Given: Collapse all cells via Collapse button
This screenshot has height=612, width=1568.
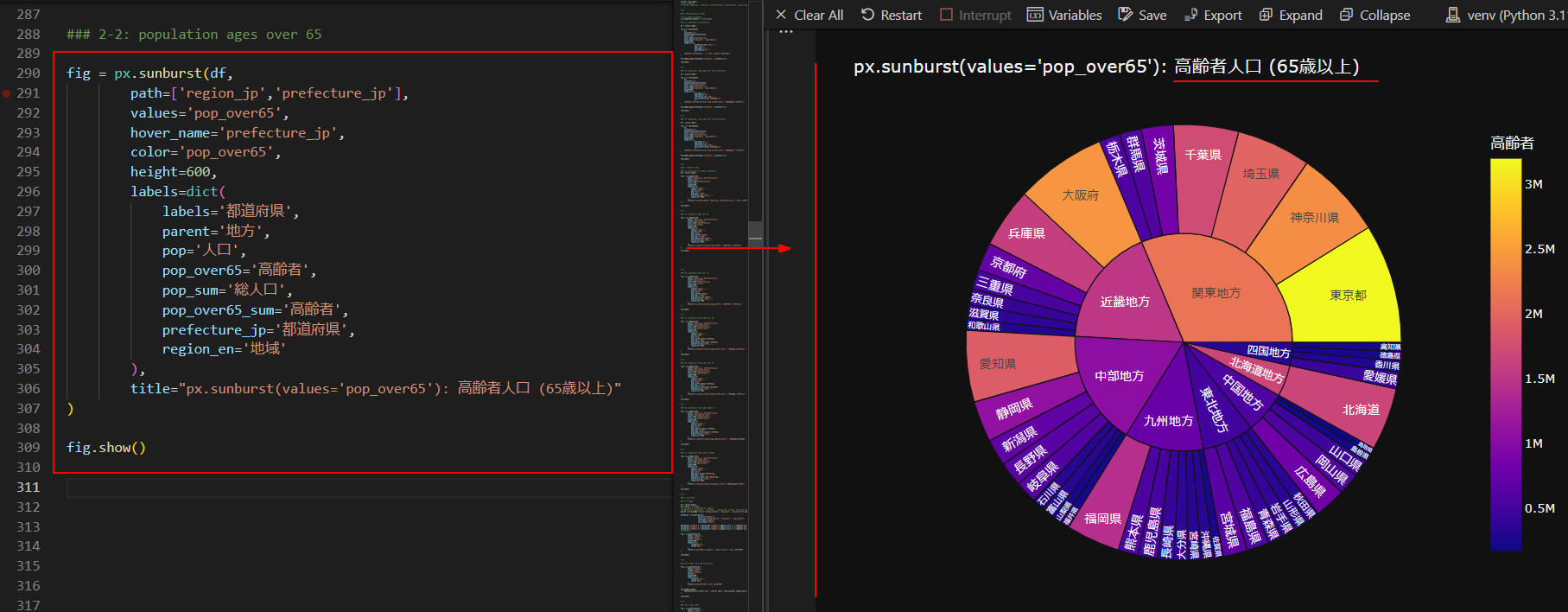Looking at the screenshot, I should click(x=1374, y=15).
